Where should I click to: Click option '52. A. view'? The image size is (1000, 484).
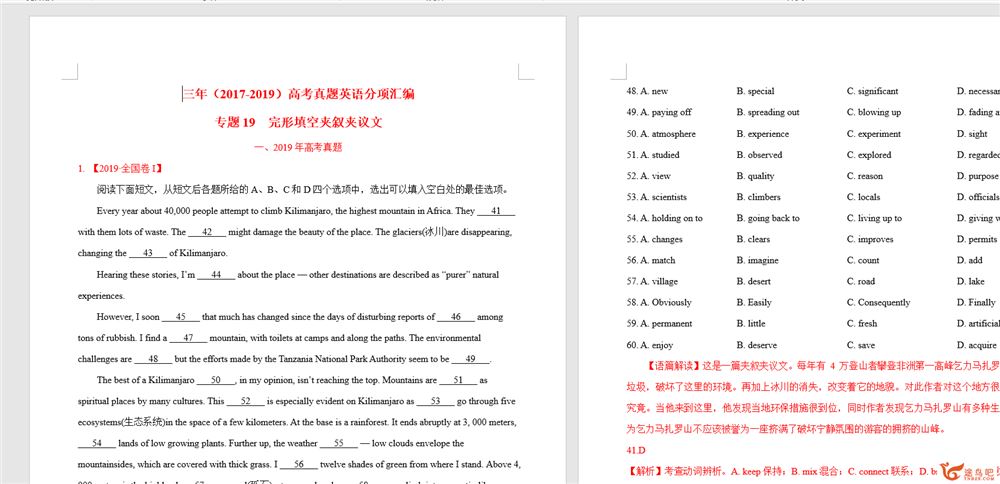[649, 176]
